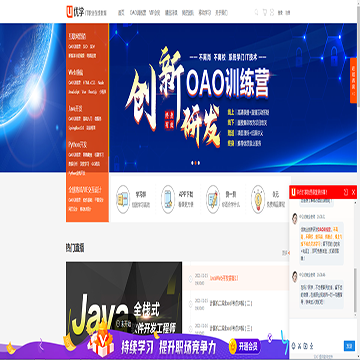Go to the first nav item, Home
This screenshot has width=360, height=360.
tap(121, 13)
